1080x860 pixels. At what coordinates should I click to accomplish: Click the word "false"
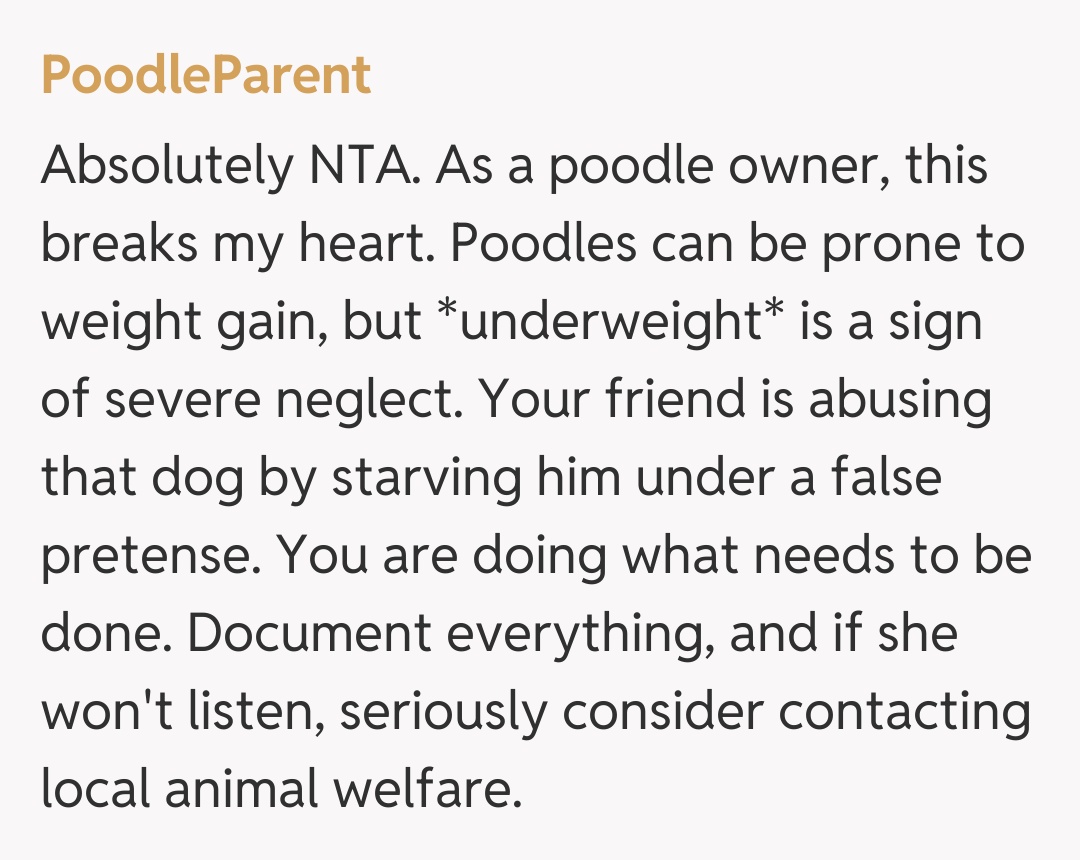point(885,477)
